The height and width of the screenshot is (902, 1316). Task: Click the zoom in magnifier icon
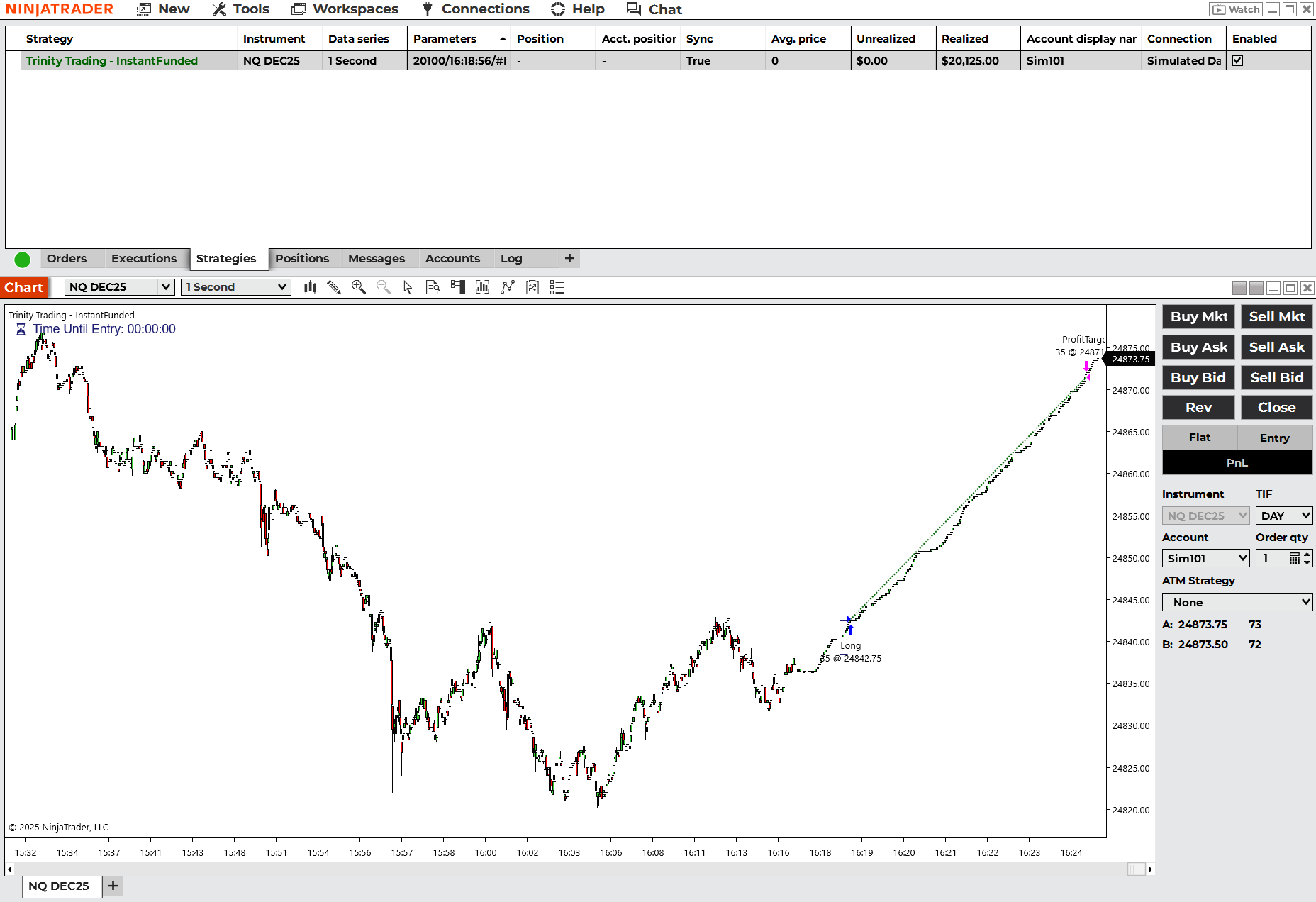pyautogui.click(x=359, y=287)
